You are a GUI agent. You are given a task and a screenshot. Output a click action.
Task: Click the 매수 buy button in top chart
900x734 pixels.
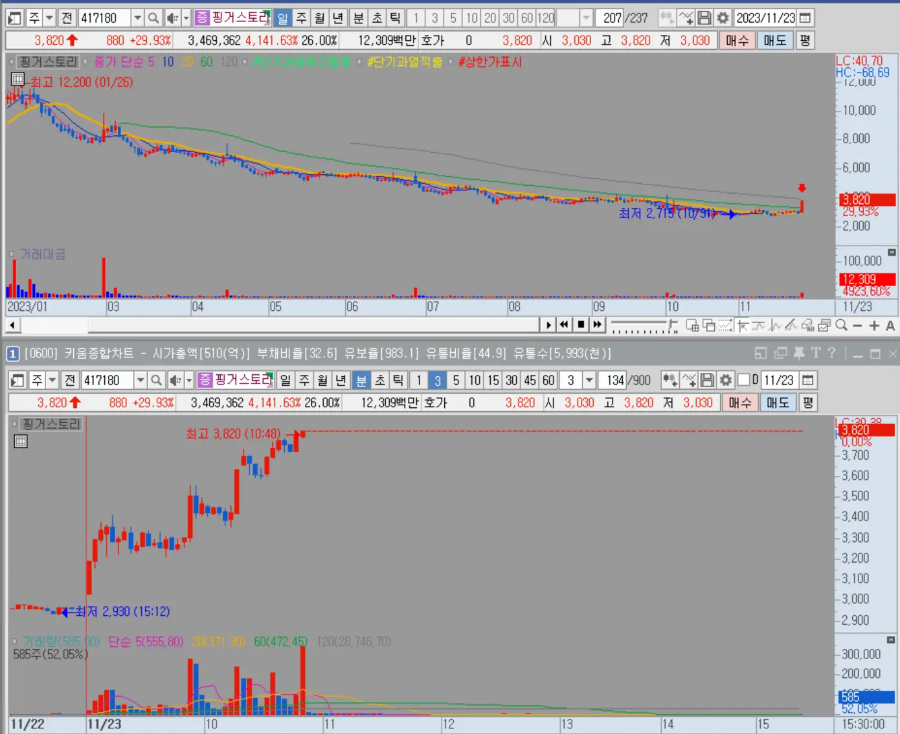click(737, 41)
